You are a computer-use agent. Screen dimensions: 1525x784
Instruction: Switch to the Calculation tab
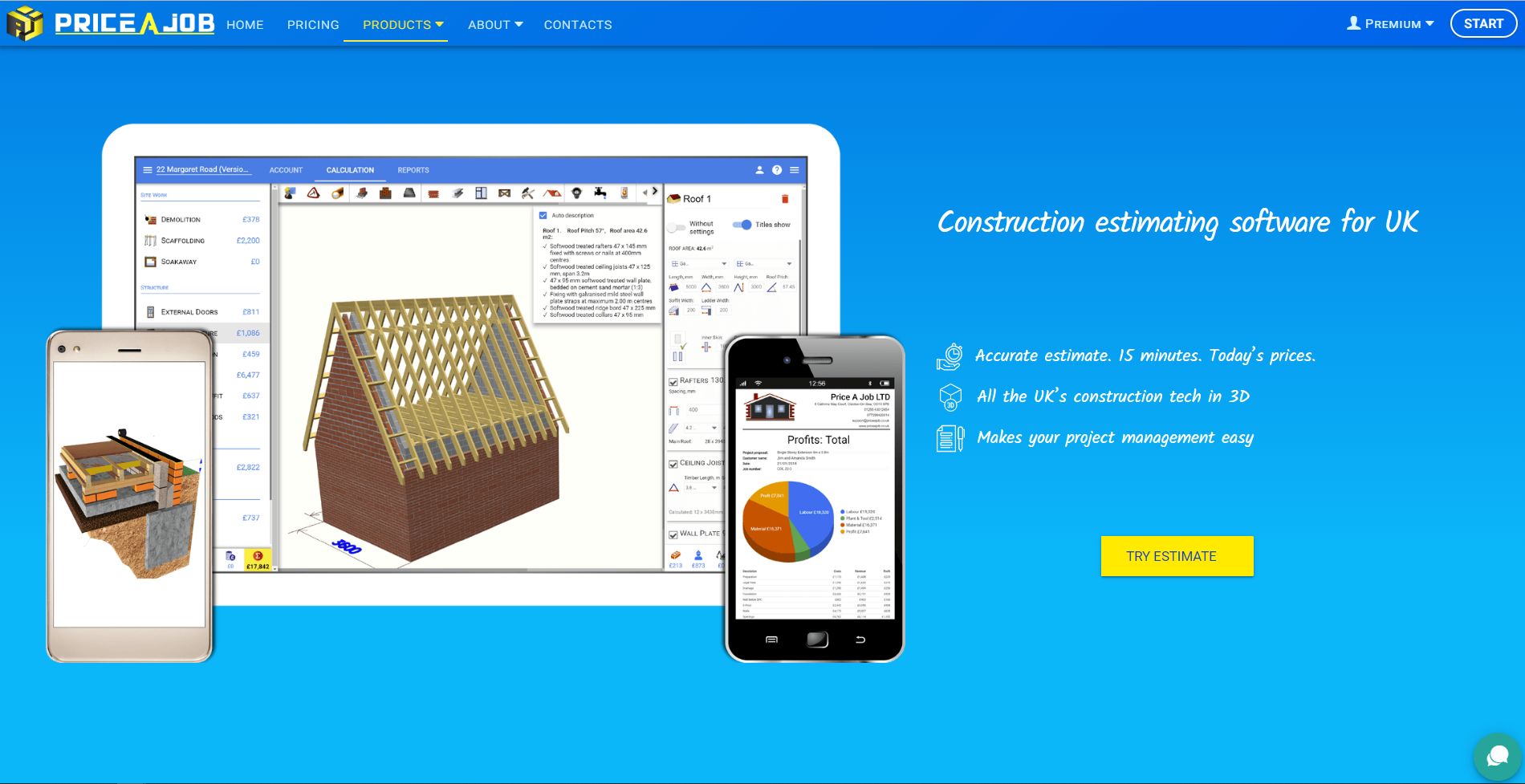pyautogui.click(x=350, y=170)
